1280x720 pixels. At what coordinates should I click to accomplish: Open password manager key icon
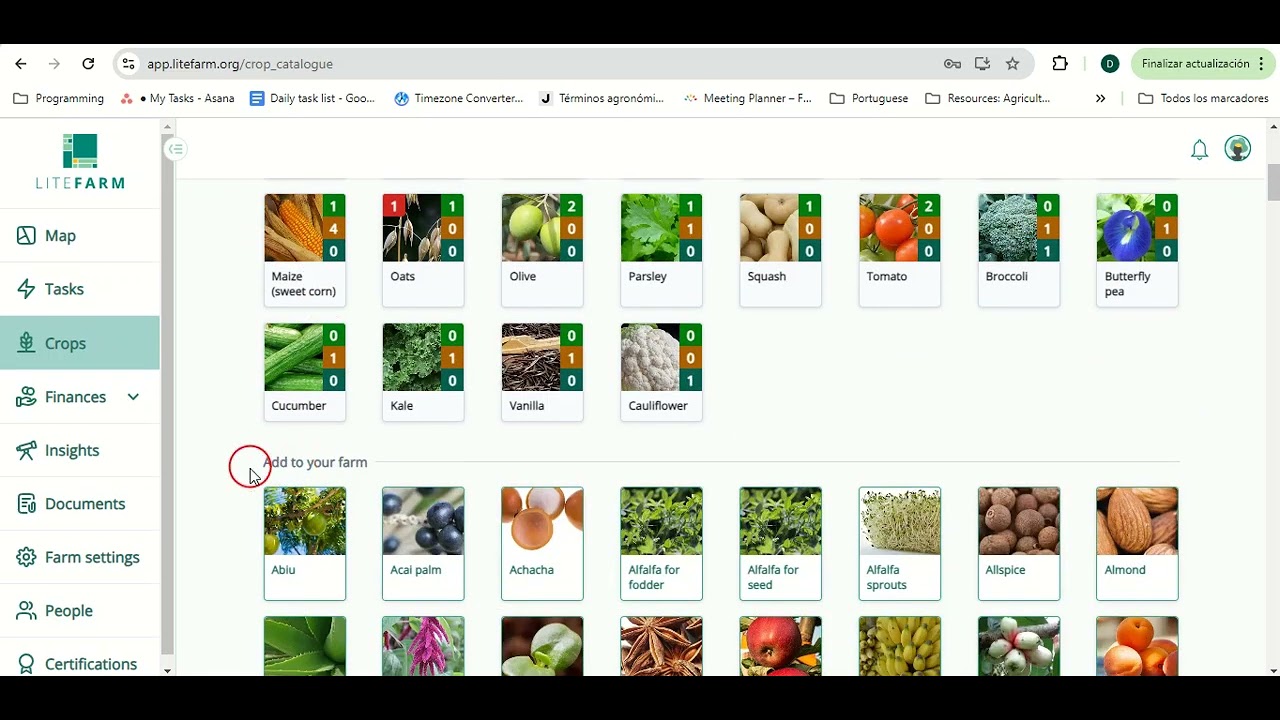952,64
